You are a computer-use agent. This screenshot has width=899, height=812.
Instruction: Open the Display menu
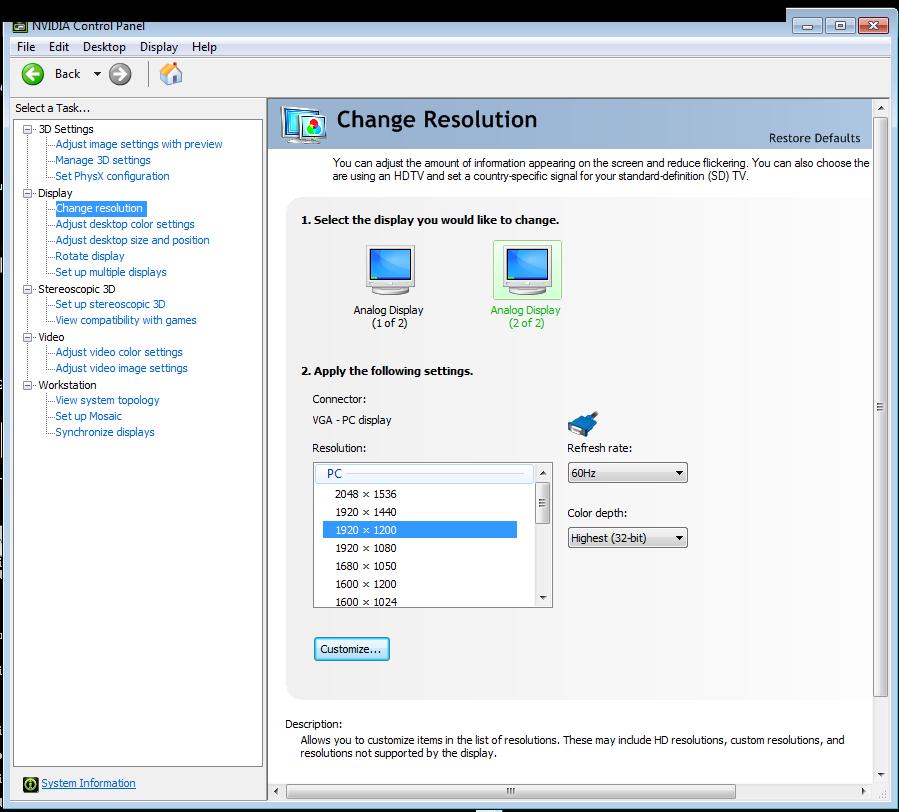click(x=159, y=47)
